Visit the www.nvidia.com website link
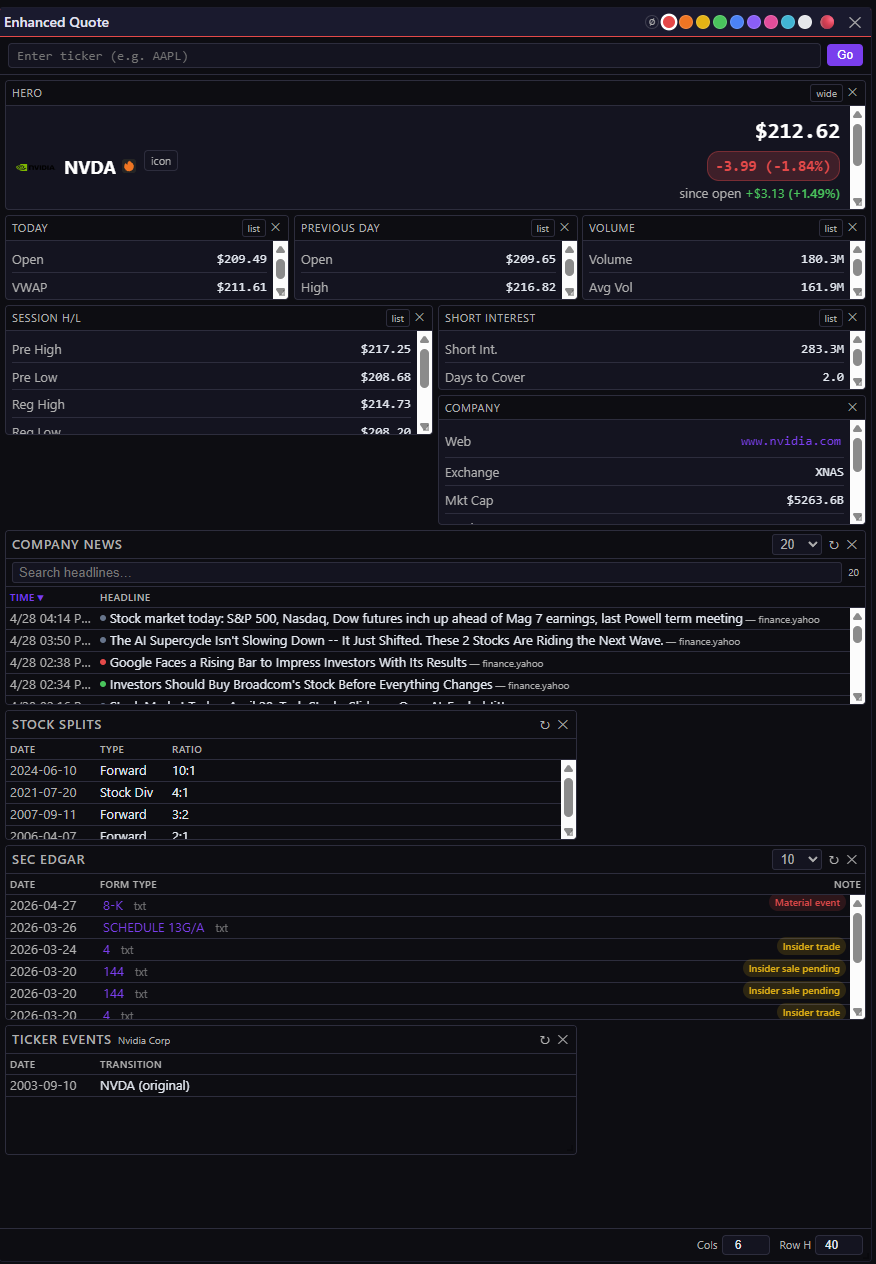The width and height of the screenshot is (876, 1264). [790, 441]
